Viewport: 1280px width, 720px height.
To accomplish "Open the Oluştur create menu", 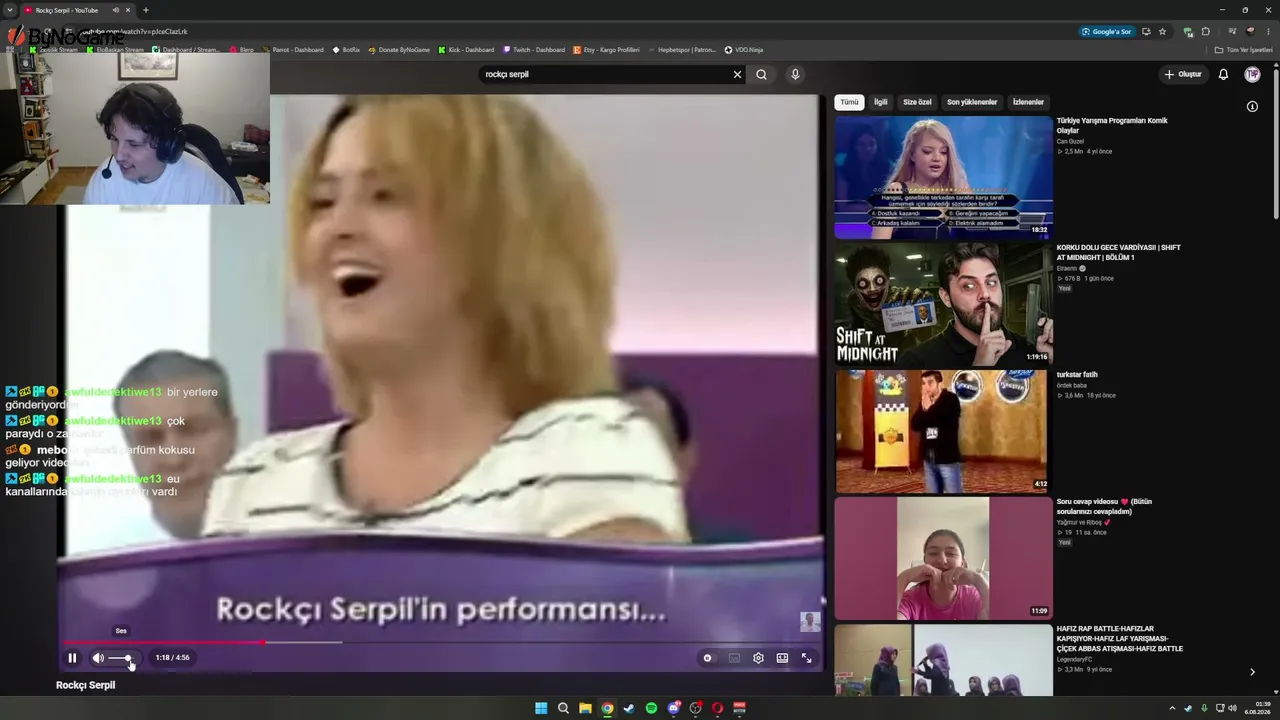I will 1182,74.
